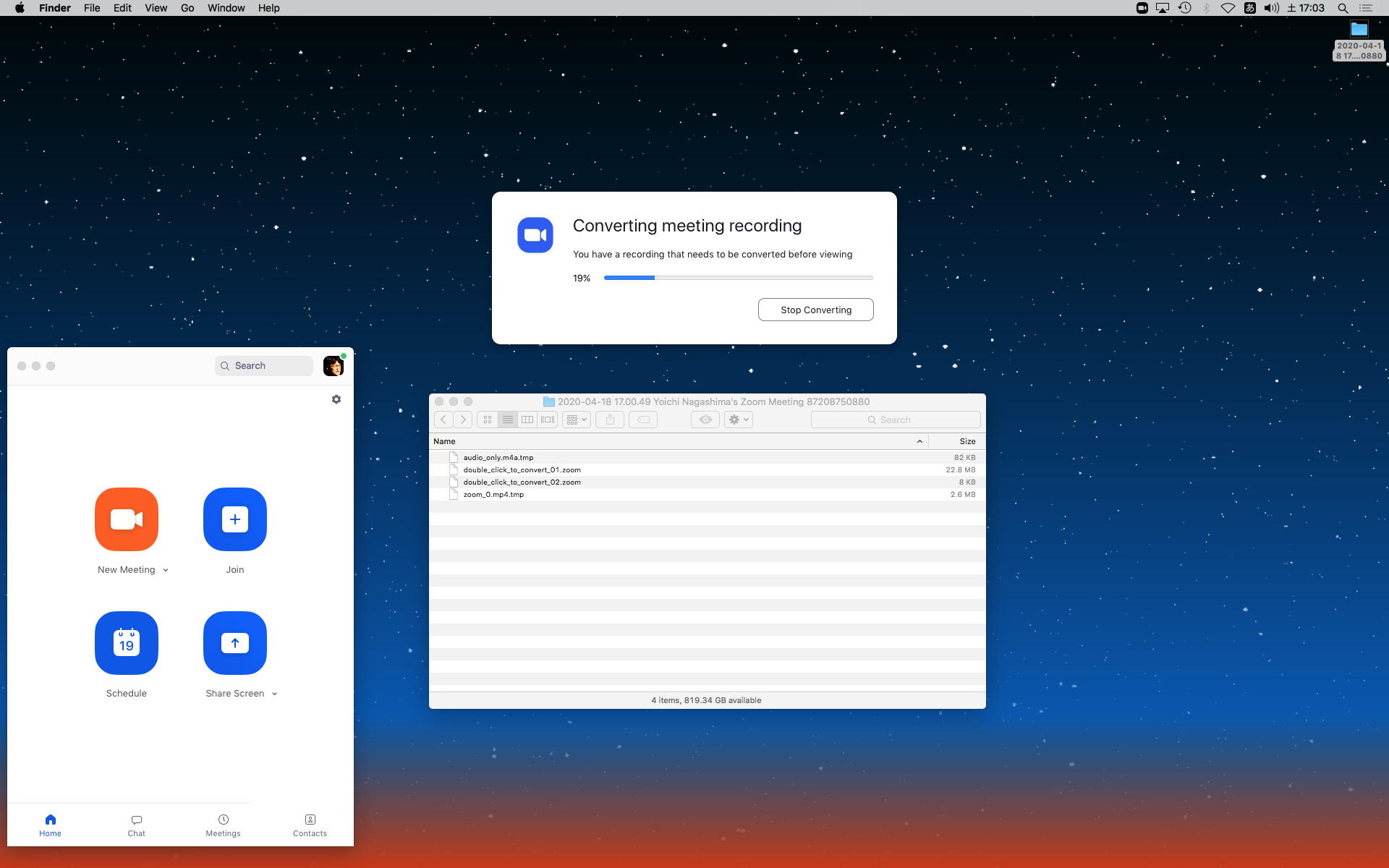This screenshot has width=1389, height=868.
Task: Click the conversion progress bar
Action: 738,278
